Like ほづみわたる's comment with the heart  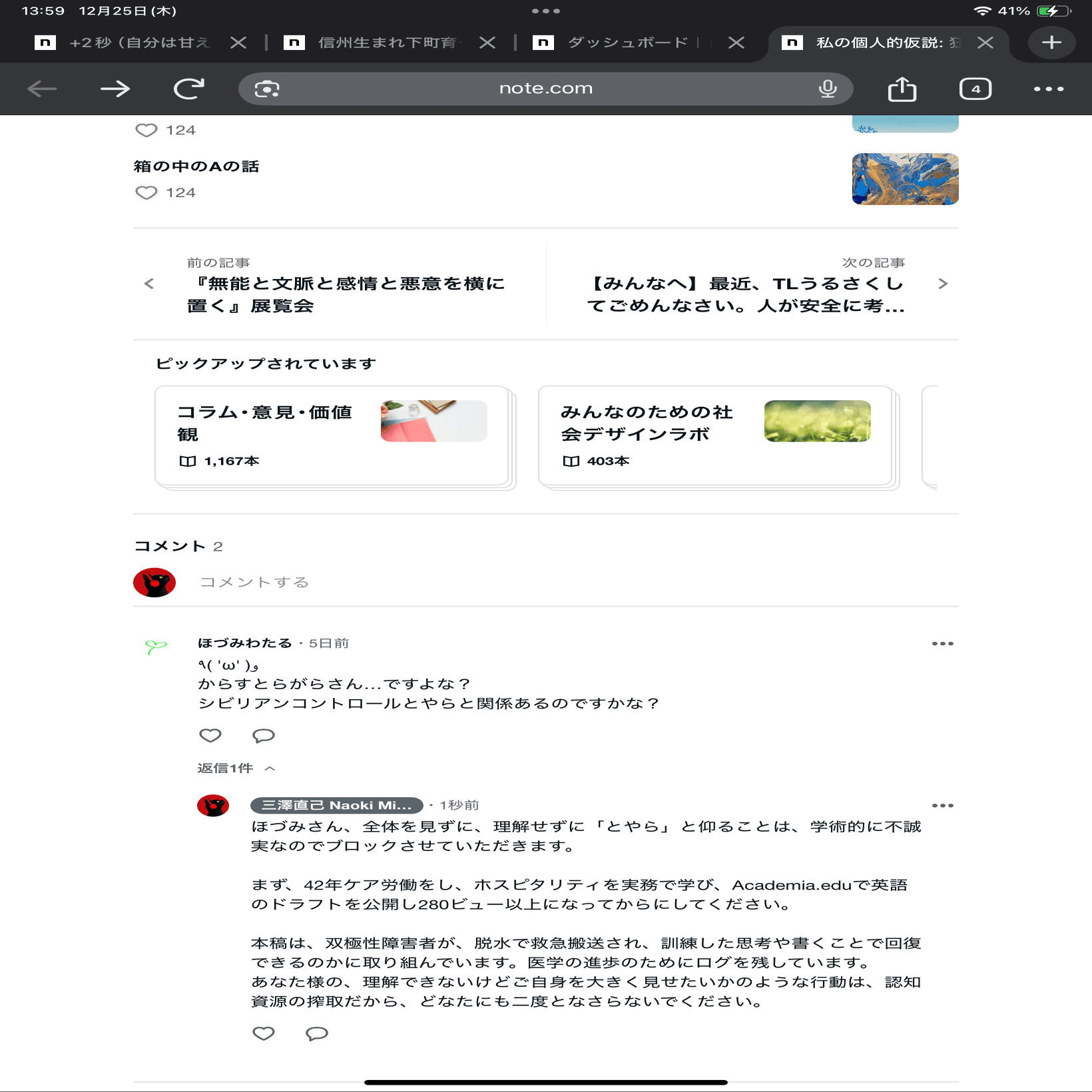tap(210, 736)
